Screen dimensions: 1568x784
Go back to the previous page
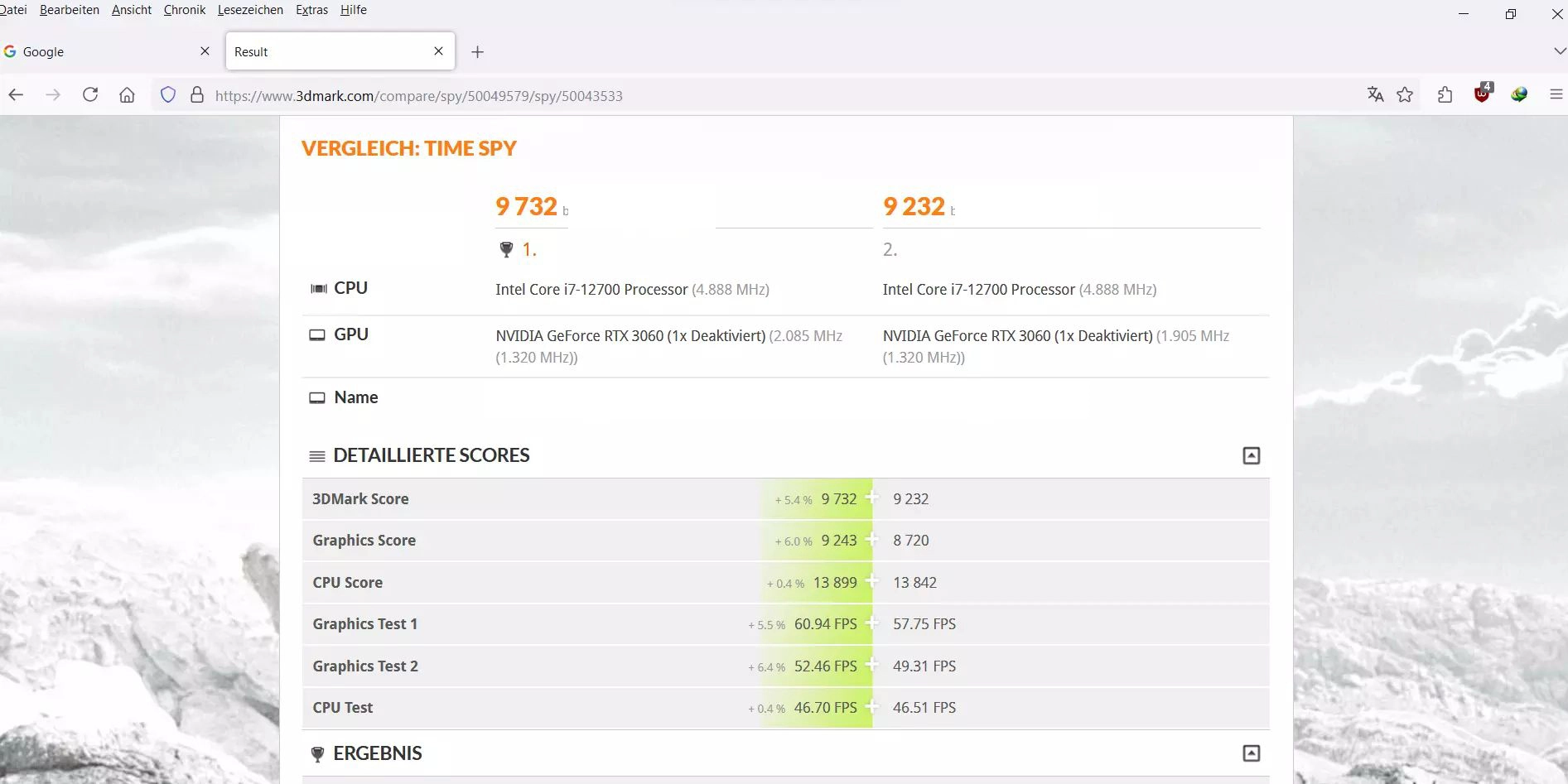click(16, 95)
